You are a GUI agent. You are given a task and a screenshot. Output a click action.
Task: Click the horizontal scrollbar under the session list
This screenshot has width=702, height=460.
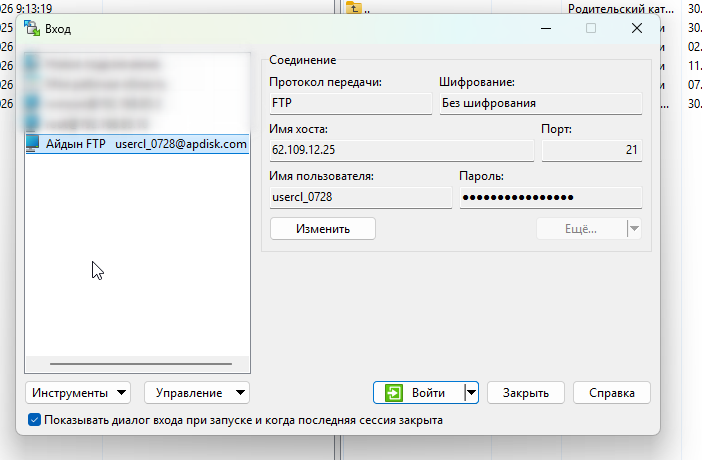pyautogui.click(x=141, y=364)
